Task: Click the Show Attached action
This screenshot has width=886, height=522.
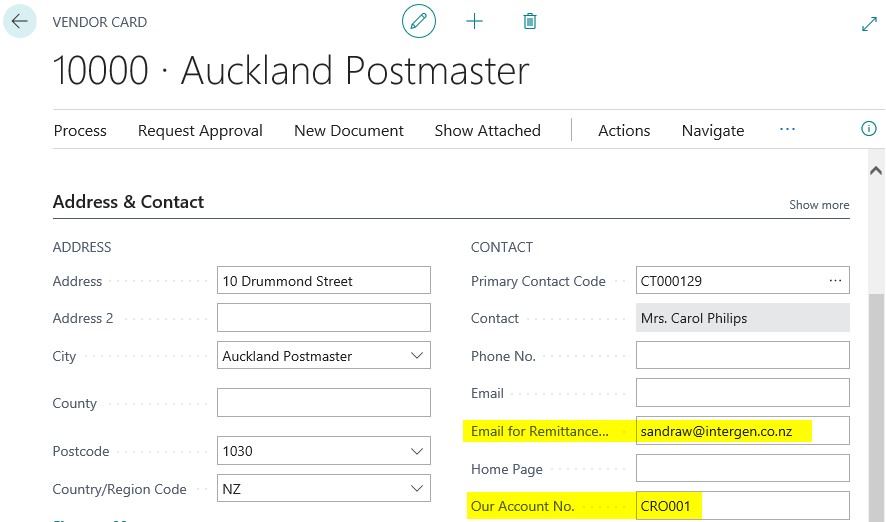Action: (x=487, y=130)
